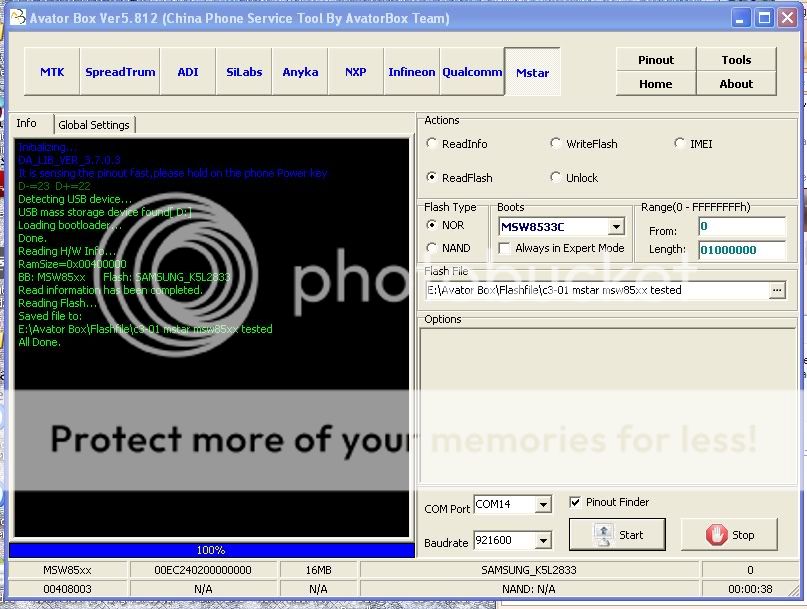Click the Range From input field
The width and height of the screenshot is (807, 609).
[x=742, y=227]
